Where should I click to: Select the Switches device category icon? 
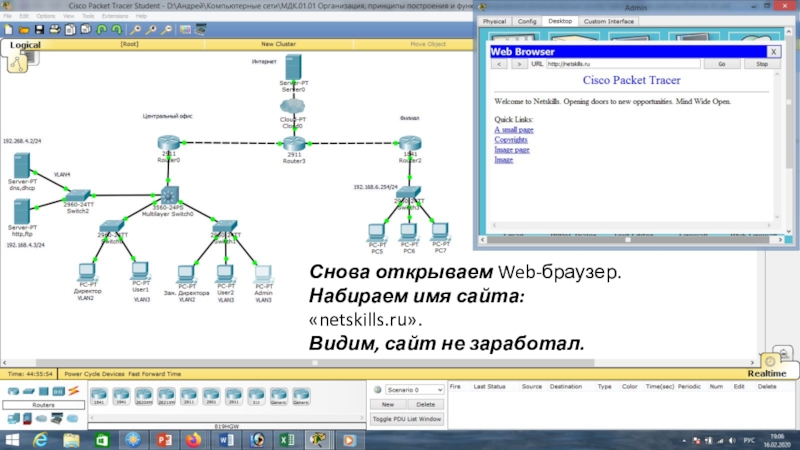tap(29, 391)
